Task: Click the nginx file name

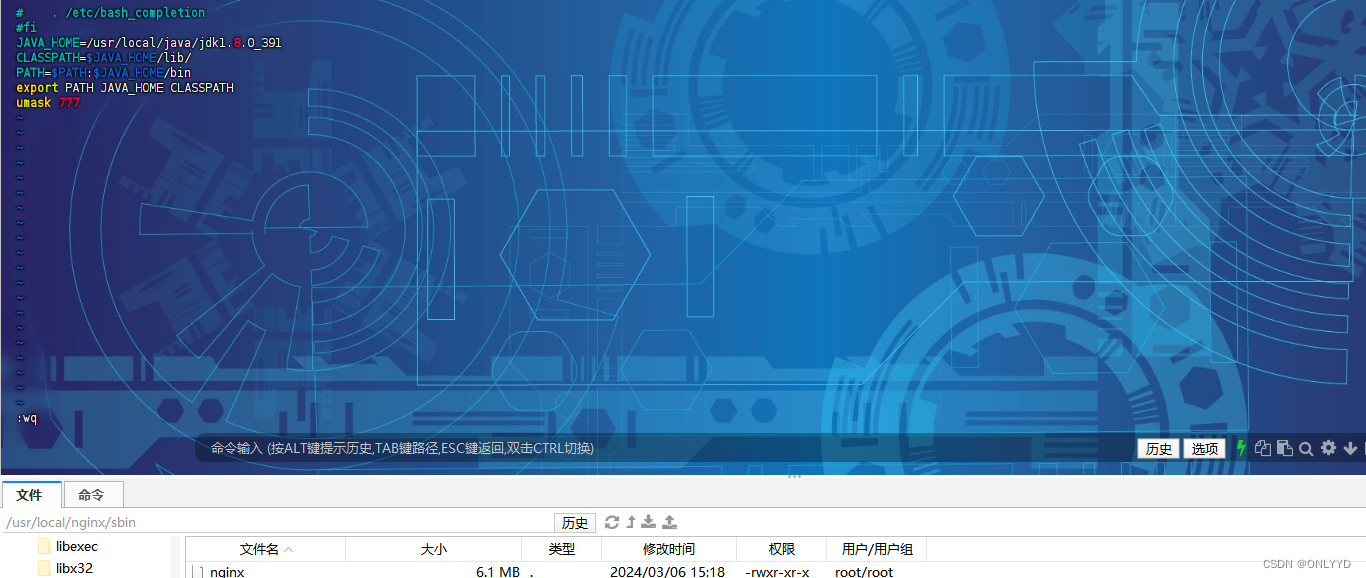Action: 227,572
